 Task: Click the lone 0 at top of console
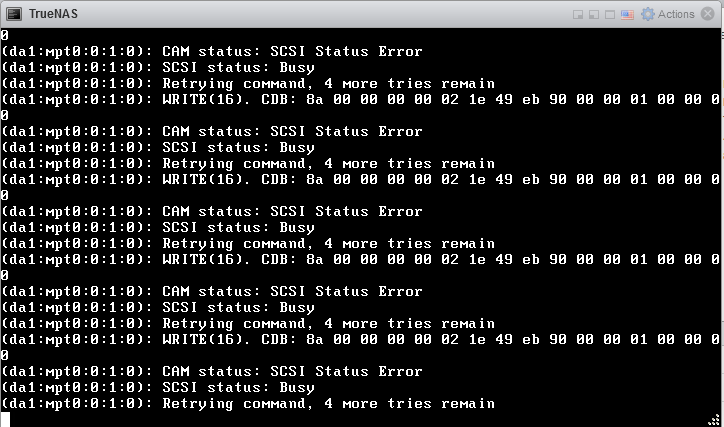click(x=5, y=35)
